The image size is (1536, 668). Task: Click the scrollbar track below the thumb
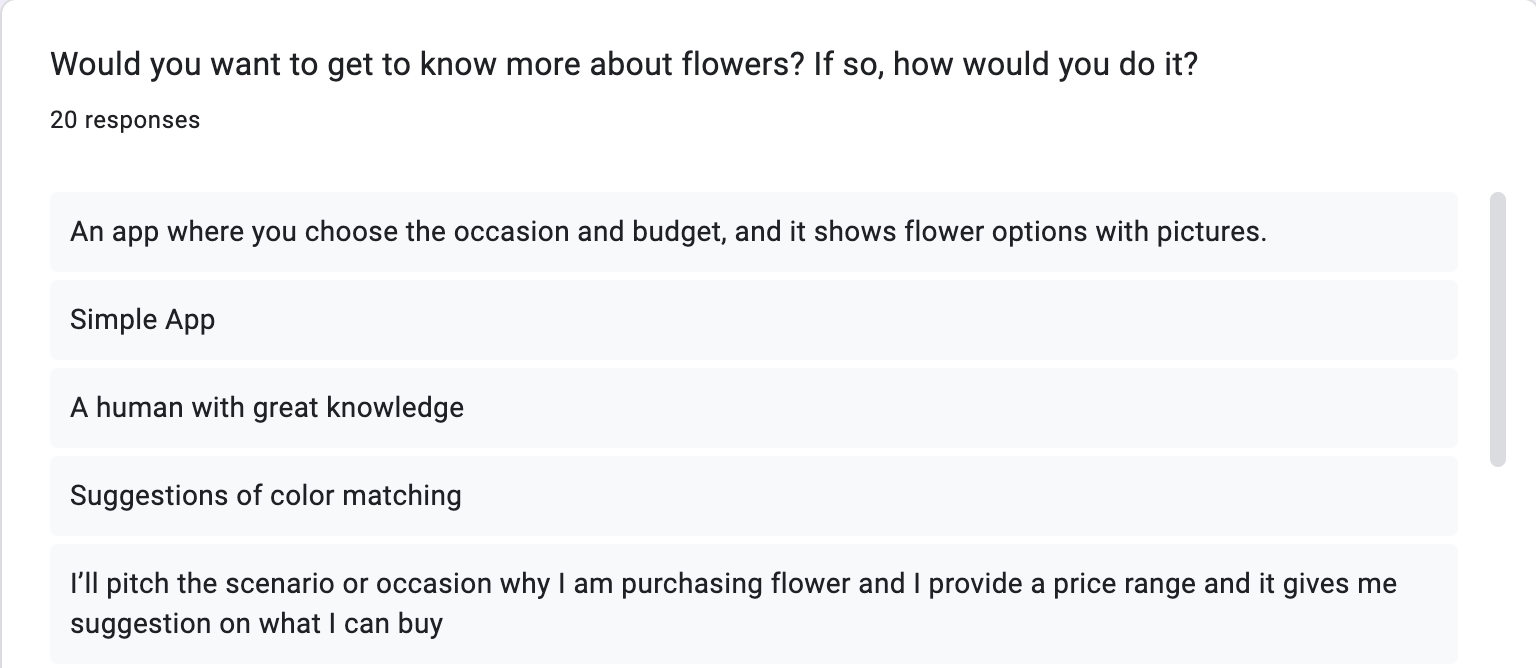1497,560
